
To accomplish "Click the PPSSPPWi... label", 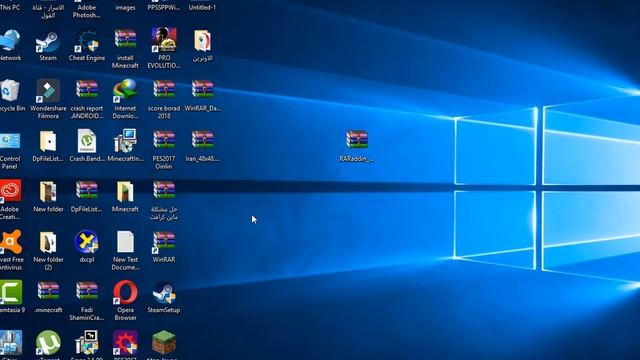I will coord(164,7).
